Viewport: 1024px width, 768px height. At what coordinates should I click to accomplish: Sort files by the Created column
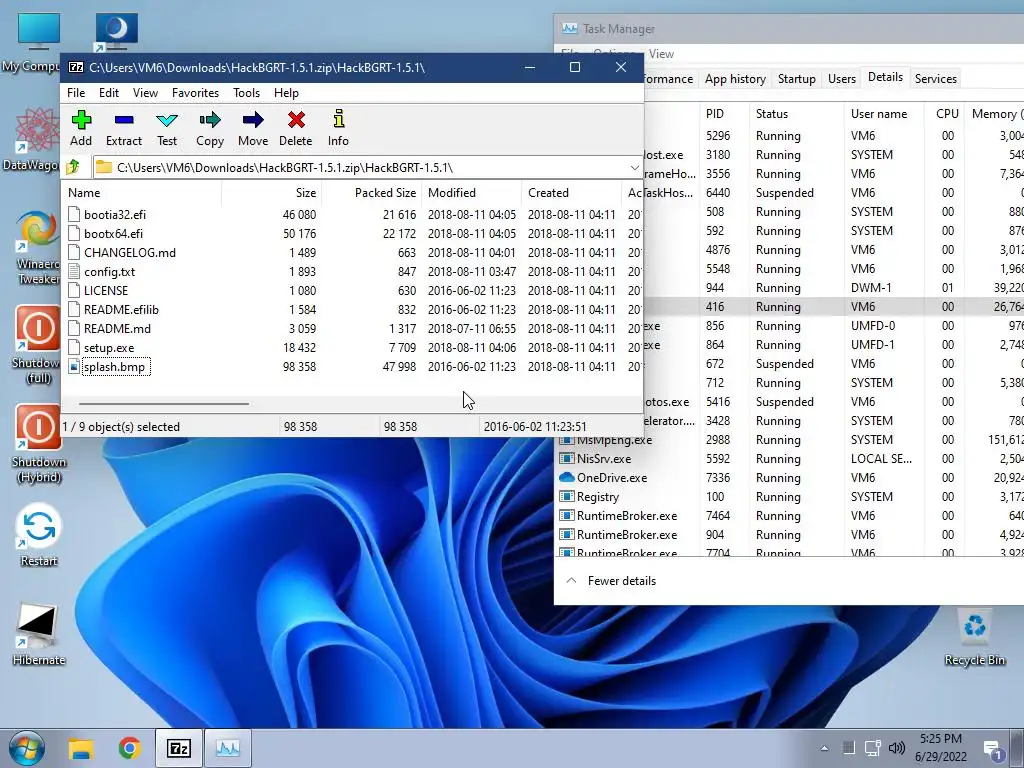point(571,193)
